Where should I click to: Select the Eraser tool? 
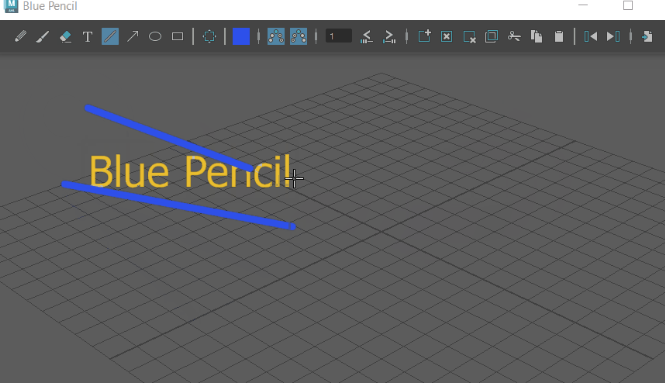pyautogui.click(x=65, y=36)
